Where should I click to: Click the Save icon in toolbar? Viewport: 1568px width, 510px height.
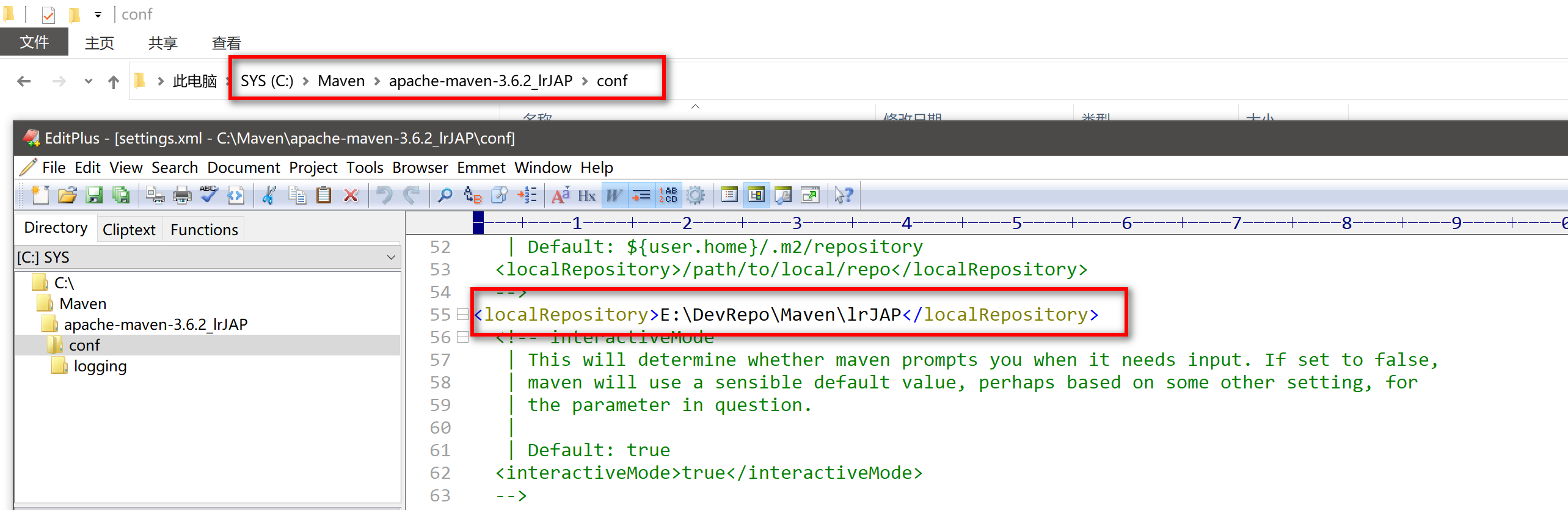(x=94, y=195)
